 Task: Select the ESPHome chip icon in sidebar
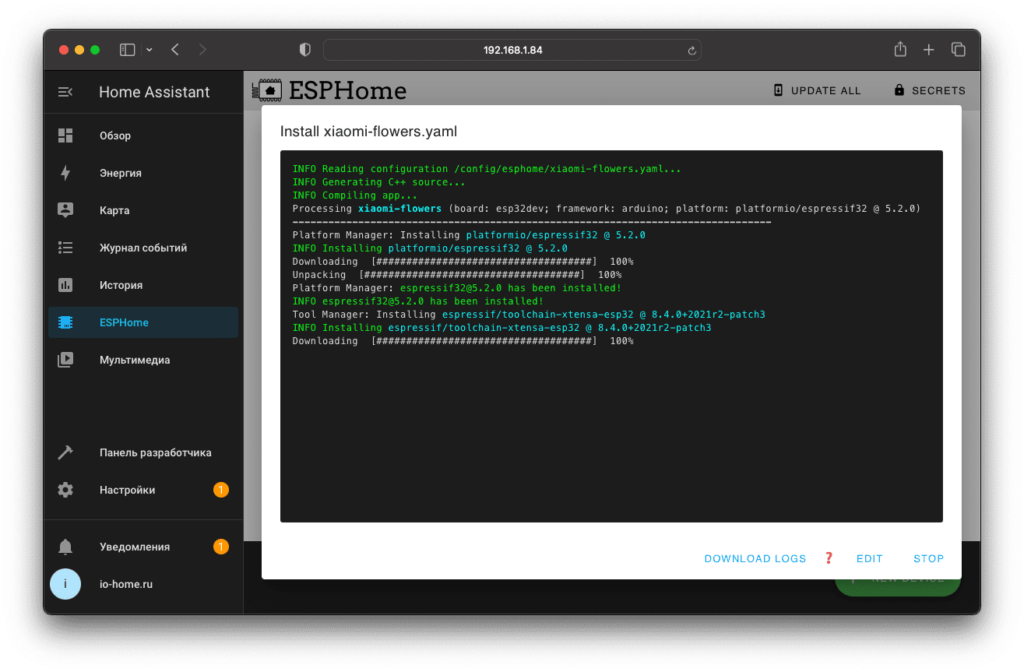[x=65, y=322]
